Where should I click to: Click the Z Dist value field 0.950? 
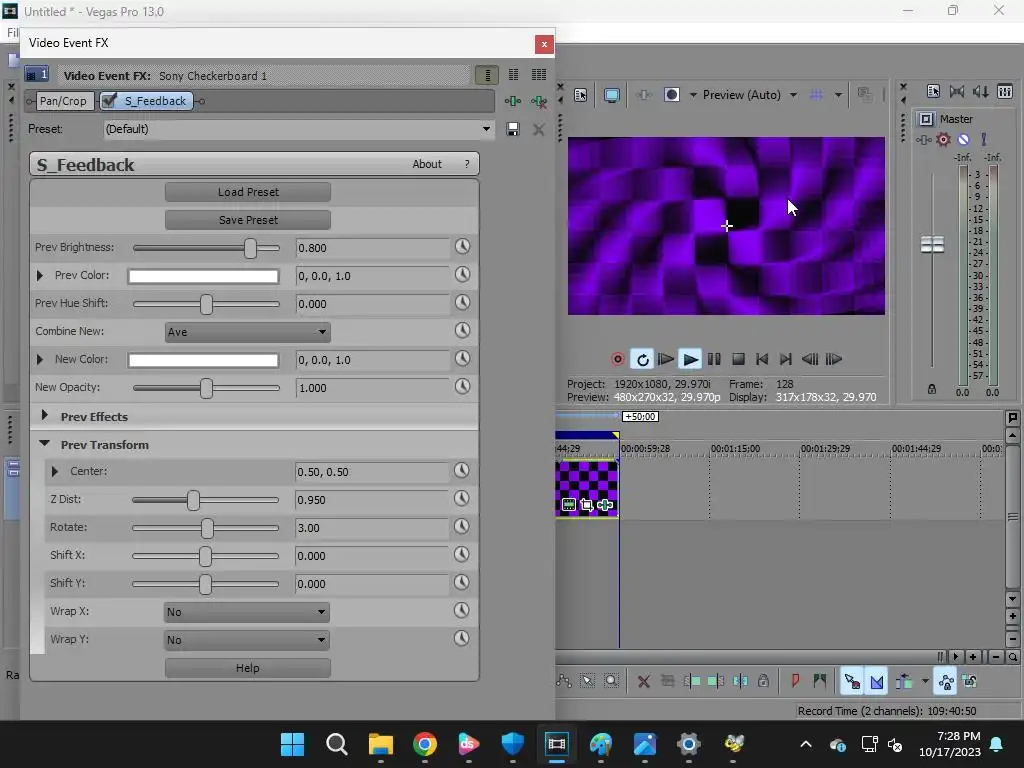click(372, 500)
